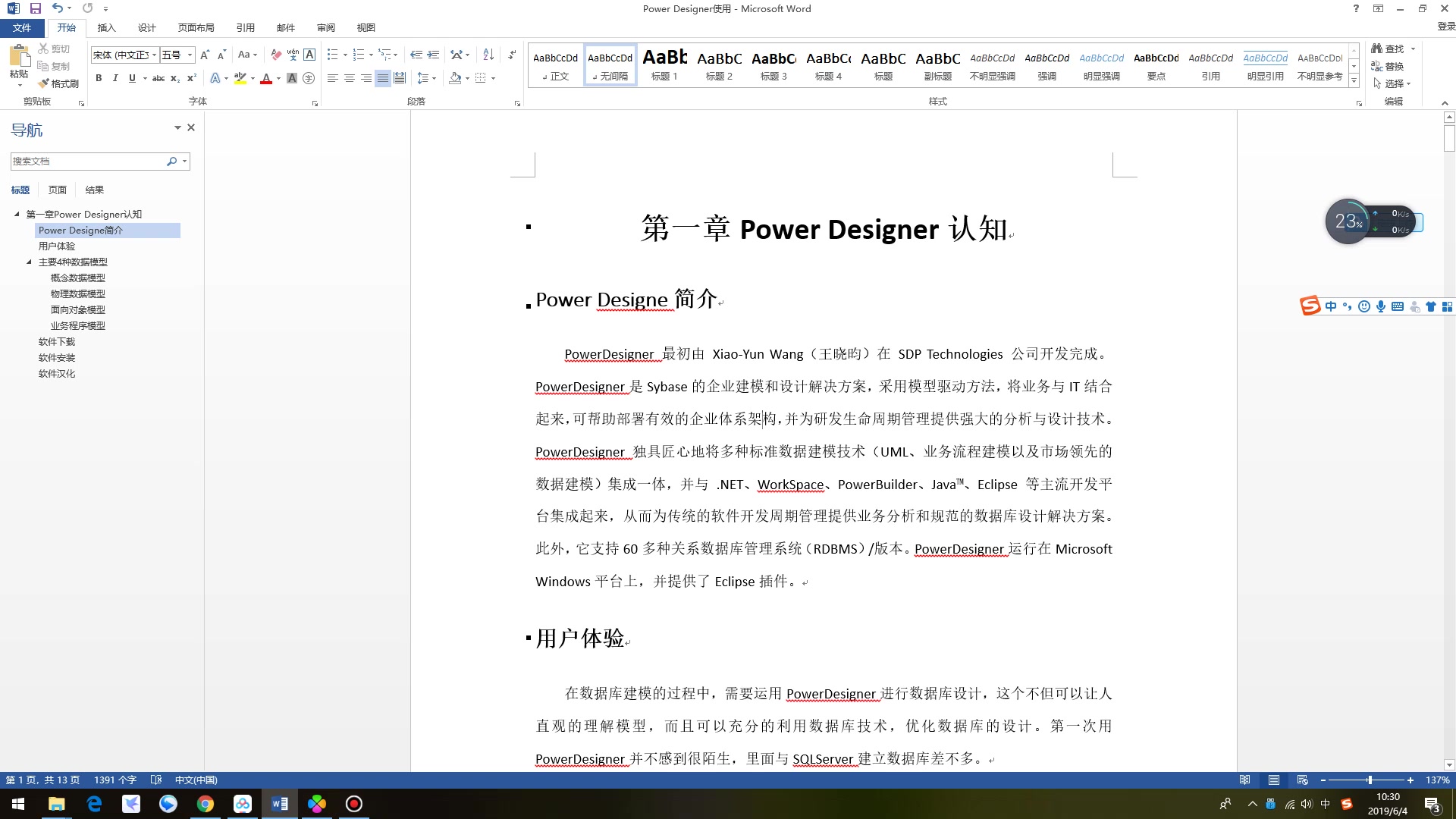Apply the 副标题 style

[937, 65]
